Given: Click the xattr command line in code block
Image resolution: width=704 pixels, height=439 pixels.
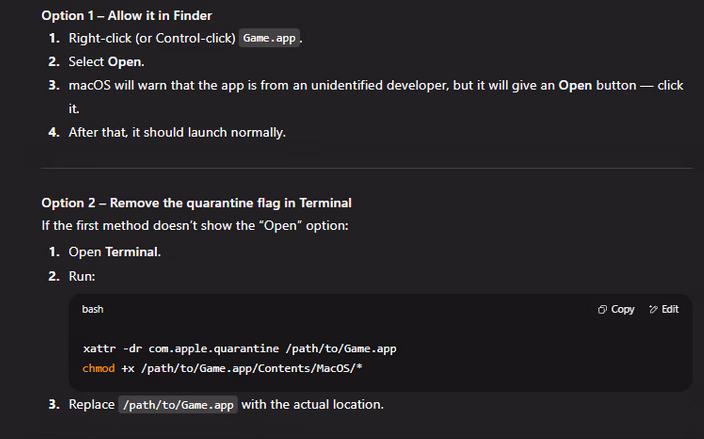Looking at the screenshot, I should [x=240, y=348].
